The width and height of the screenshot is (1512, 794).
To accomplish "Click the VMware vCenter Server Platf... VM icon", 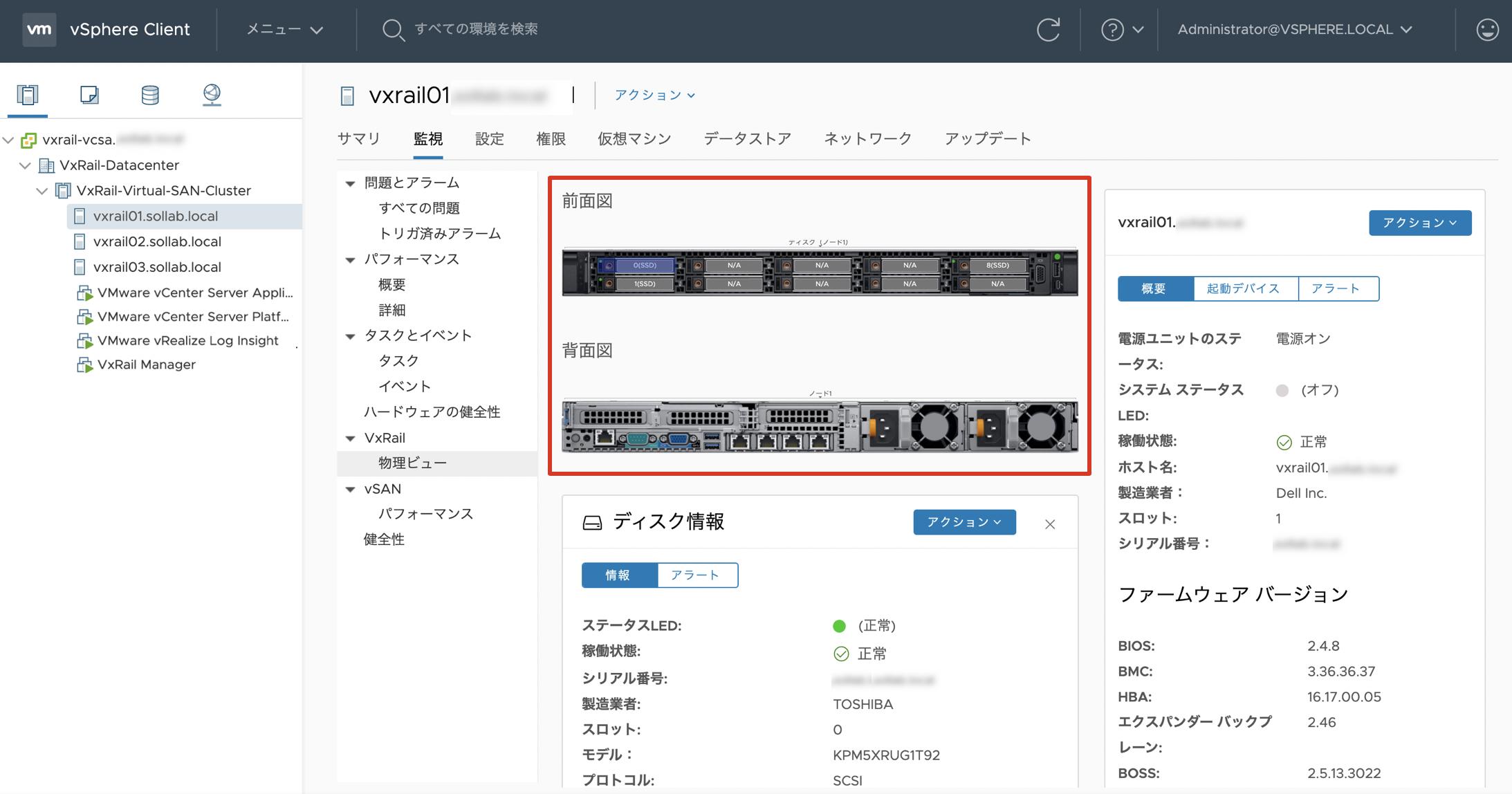I will [x=84, y=317].
